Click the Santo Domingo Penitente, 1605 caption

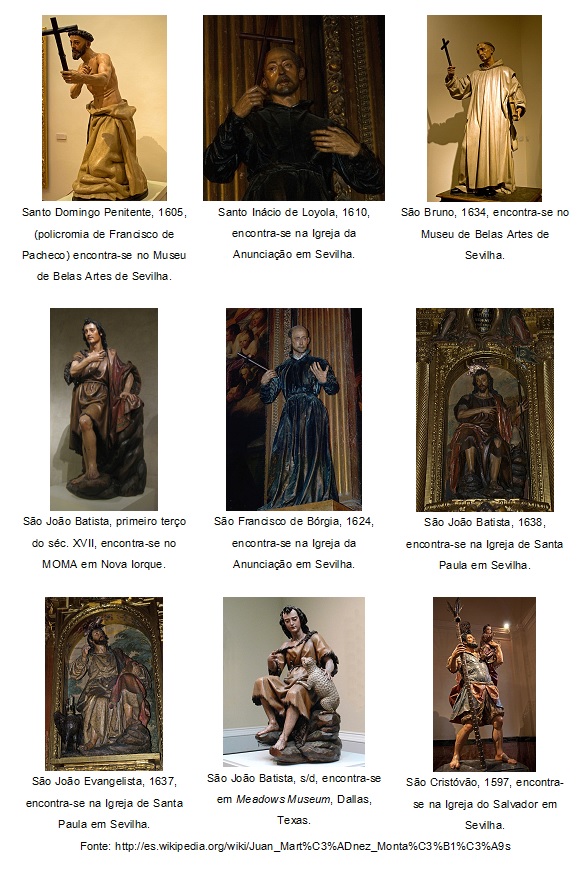click(104, 244)
